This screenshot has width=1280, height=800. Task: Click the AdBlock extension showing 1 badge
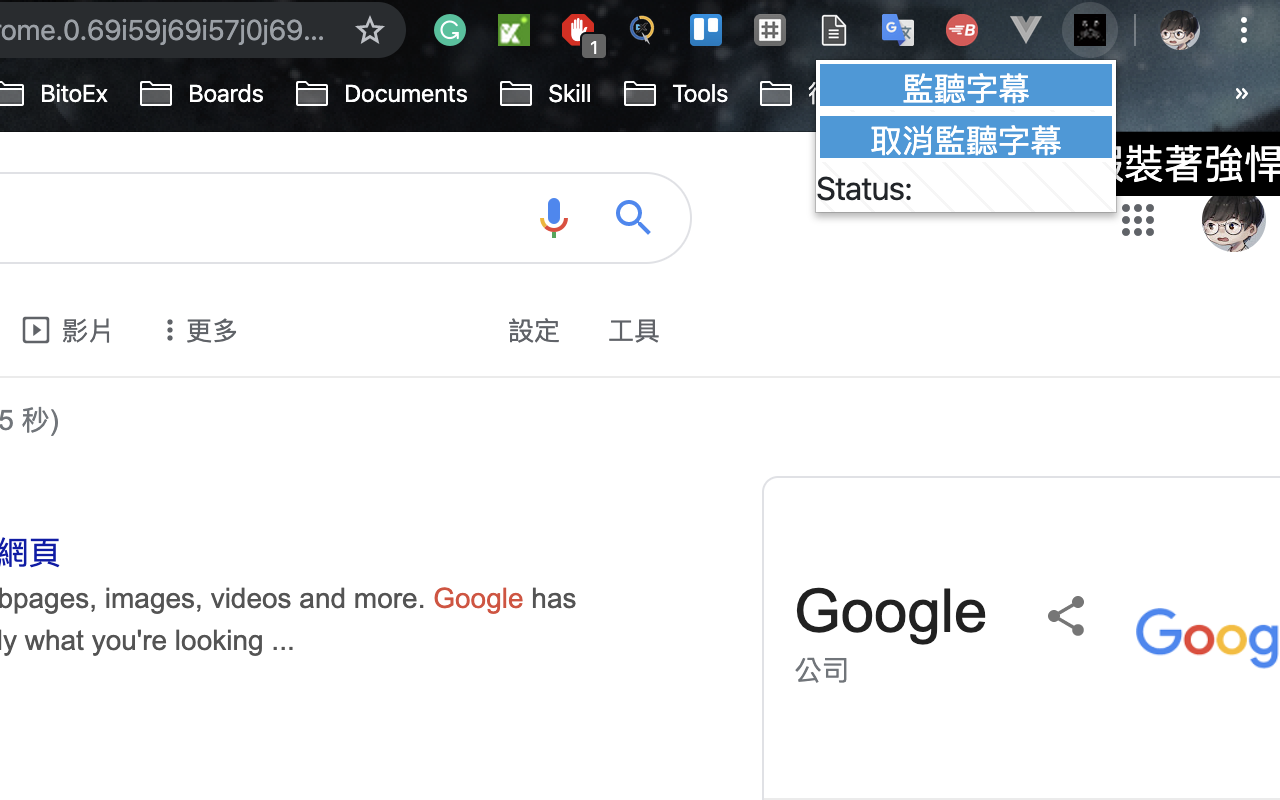(x=578, y=30)
